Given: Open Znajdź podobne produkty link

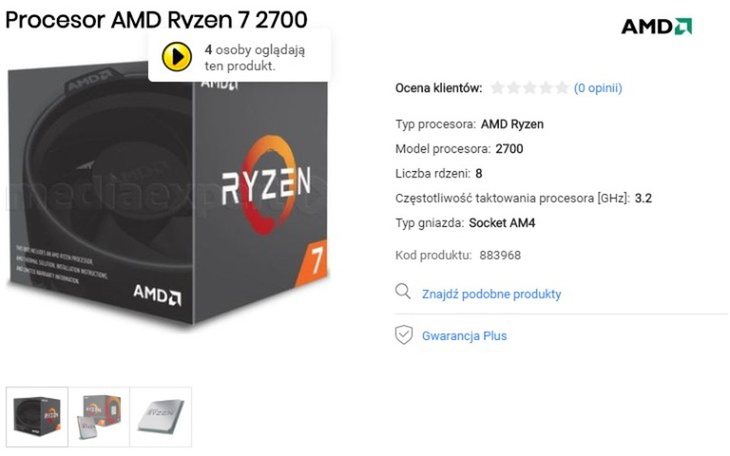Looking at the screenshot, I should click(x=491, y=294).
